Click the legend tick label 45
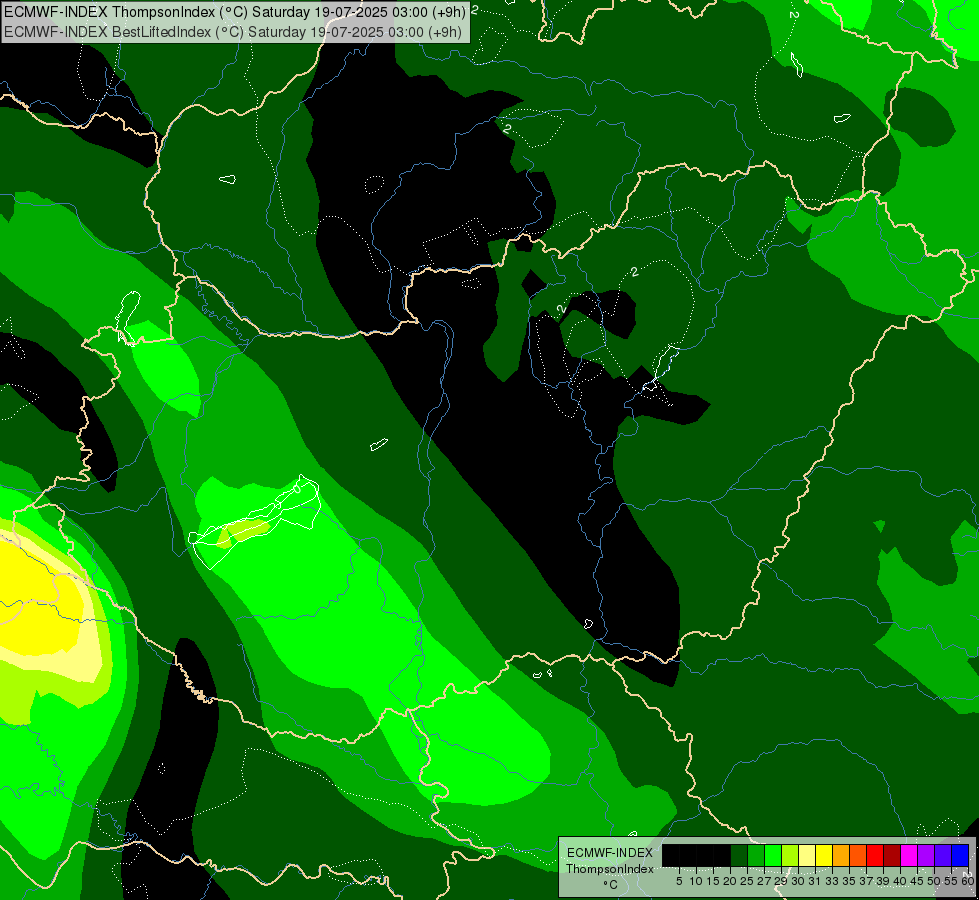 pyautogui.click(x=917, y=881)
